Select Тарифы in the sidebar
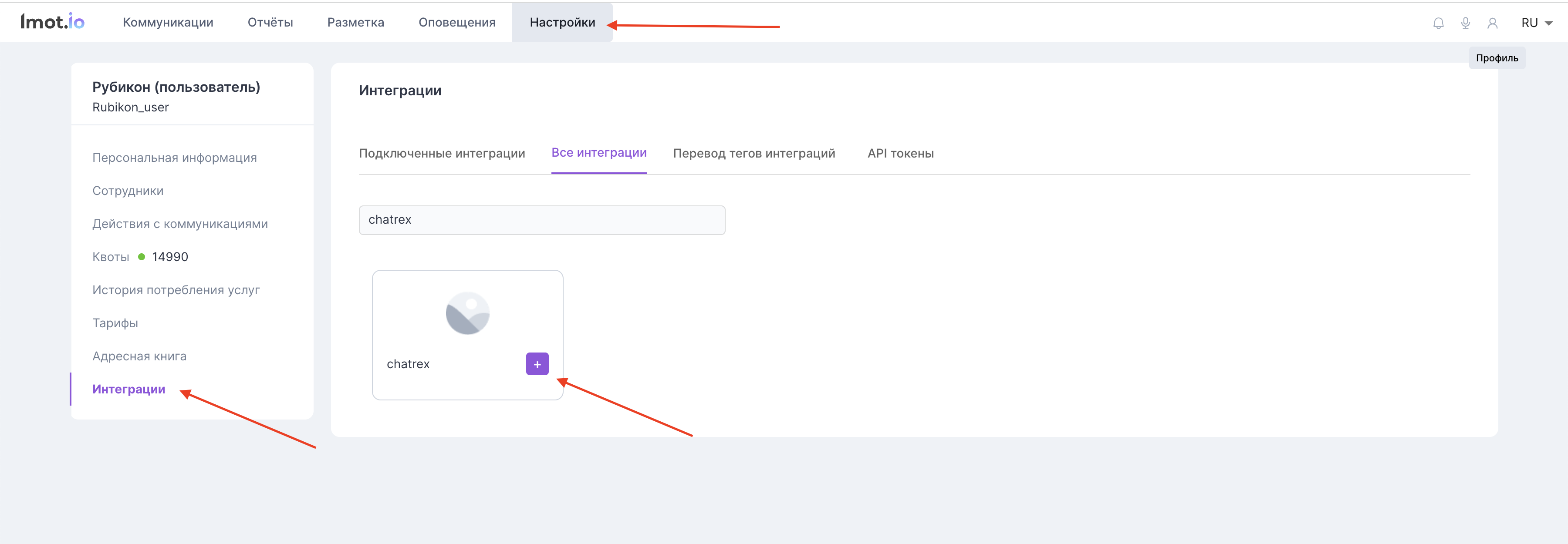1568x544 pixels. tap(115, 323)
